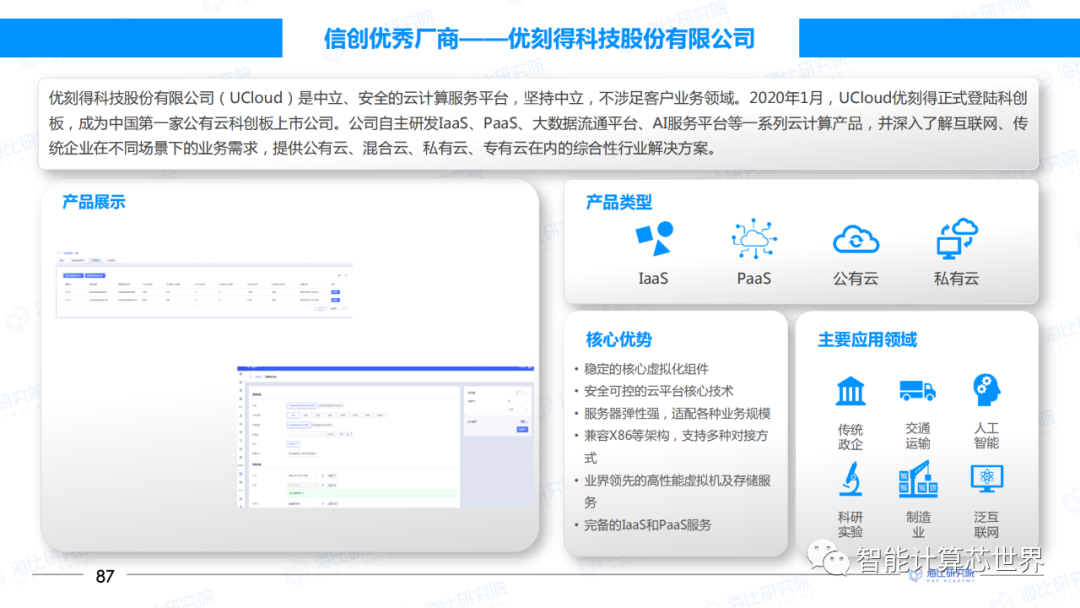Click the 私有云 monitor cloud icon
The width and height of the screenshot is (1080, 608).
(957, 239)
